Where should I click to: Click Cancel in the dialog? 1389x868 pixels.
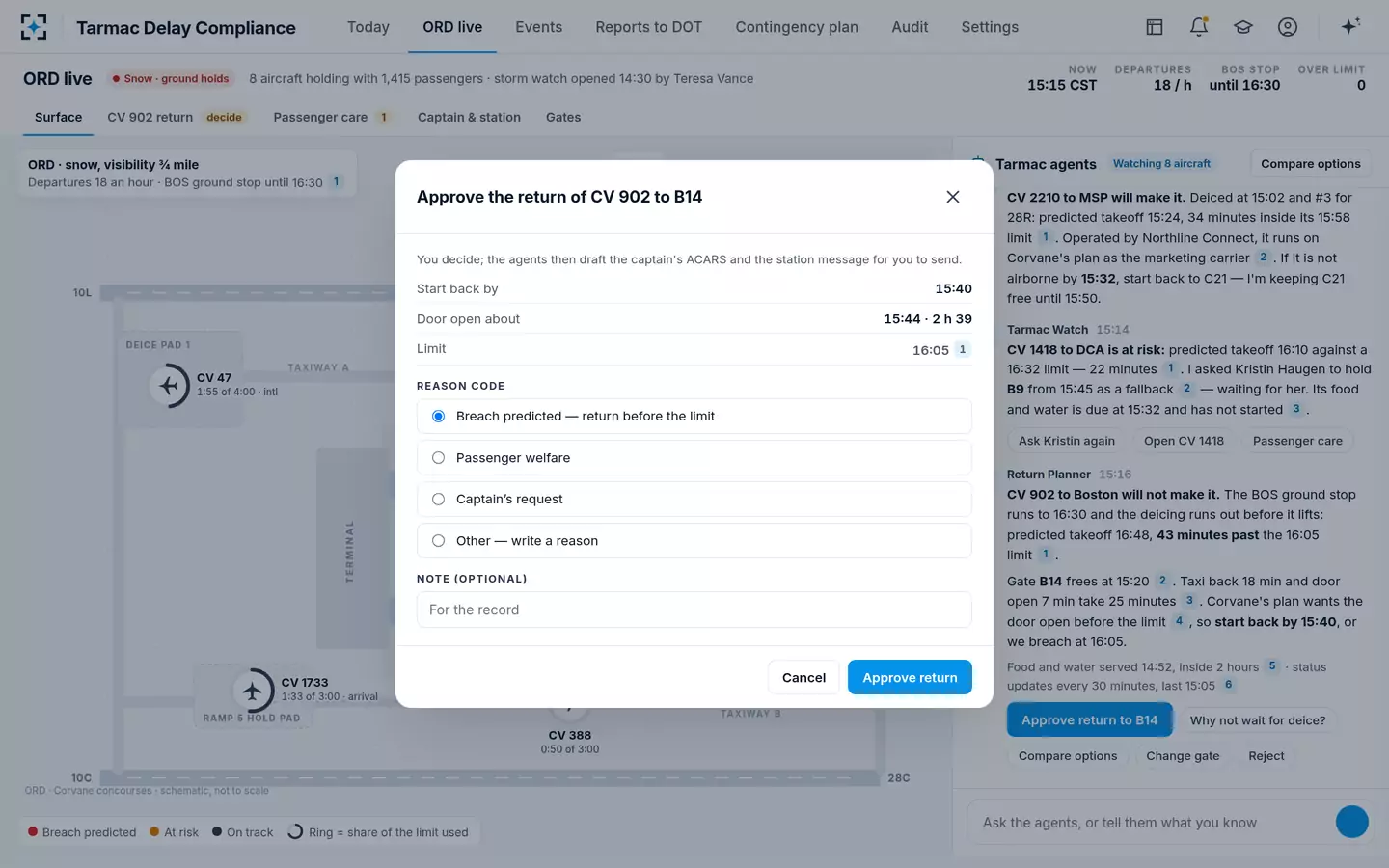pyautogui.click(x=803, y=677)
